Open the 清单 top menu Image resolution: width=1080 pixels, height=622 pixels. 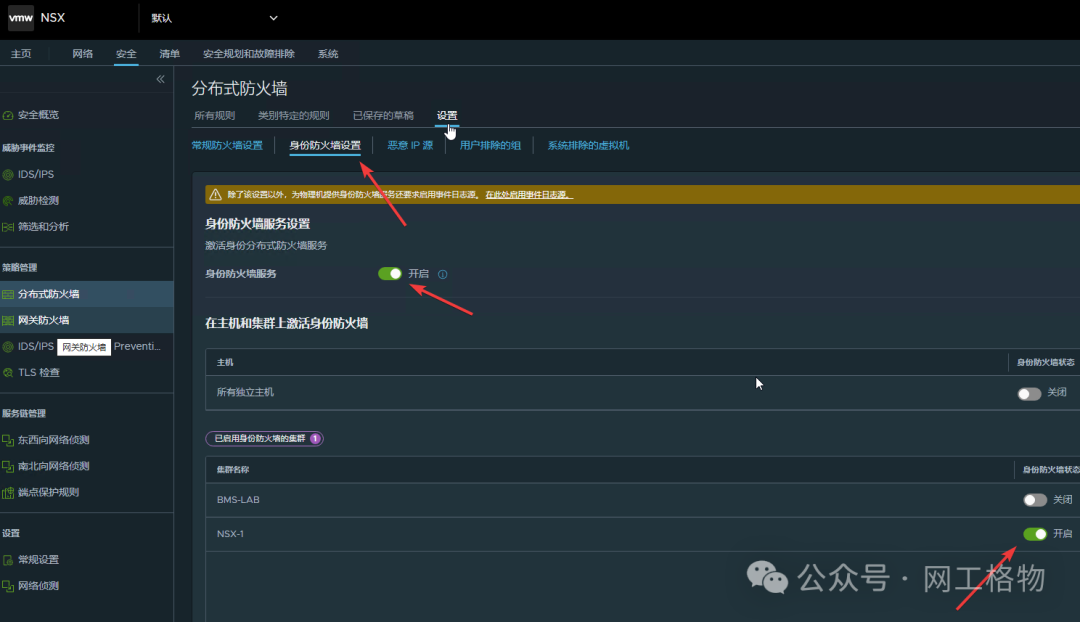point(169,54)
